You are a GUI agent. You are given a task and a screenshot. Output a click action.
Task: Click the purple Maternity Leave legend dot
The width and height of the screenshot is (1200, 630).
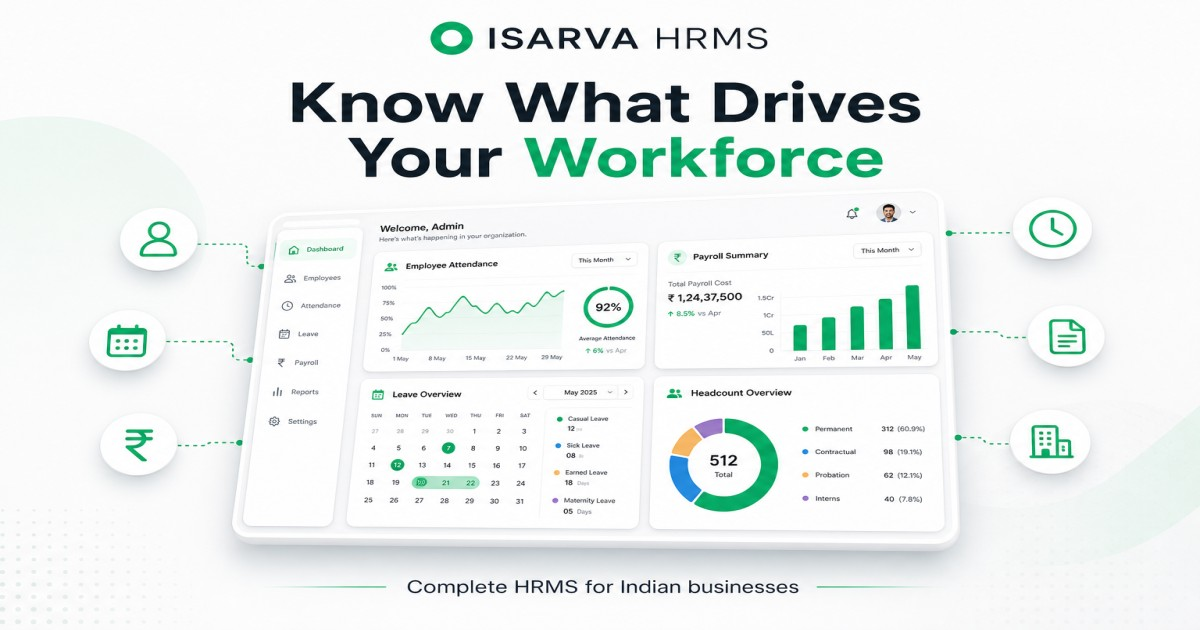[x=555, y=501]
